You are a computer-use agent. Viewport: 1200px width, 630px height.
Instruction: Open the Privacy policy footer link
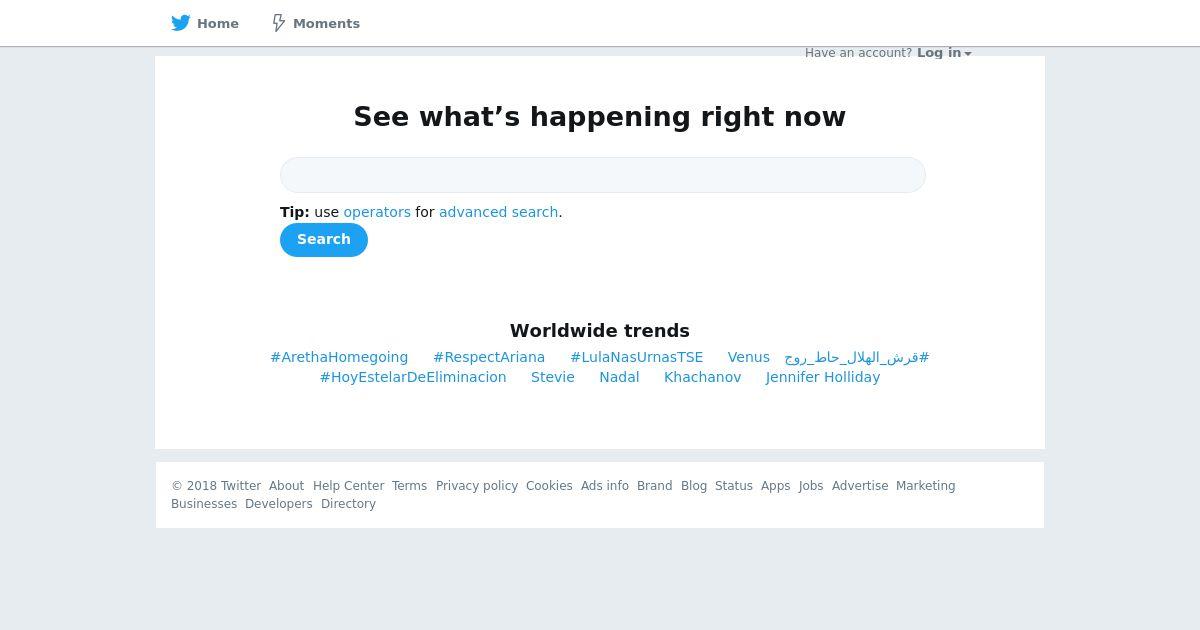[477, 486]
